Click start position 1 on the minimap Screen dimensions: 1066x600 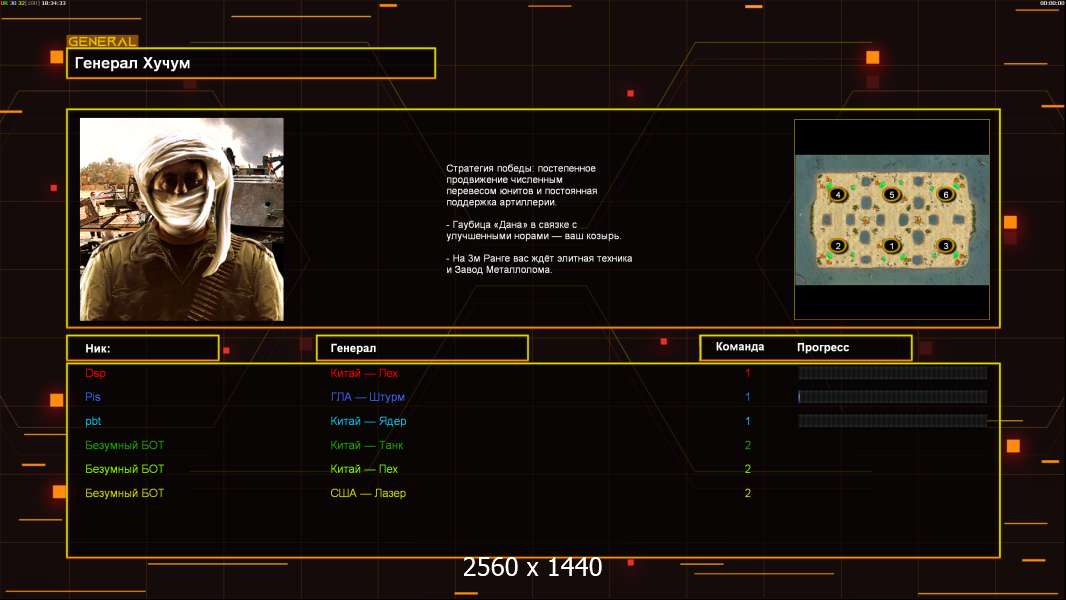point(891,245)
